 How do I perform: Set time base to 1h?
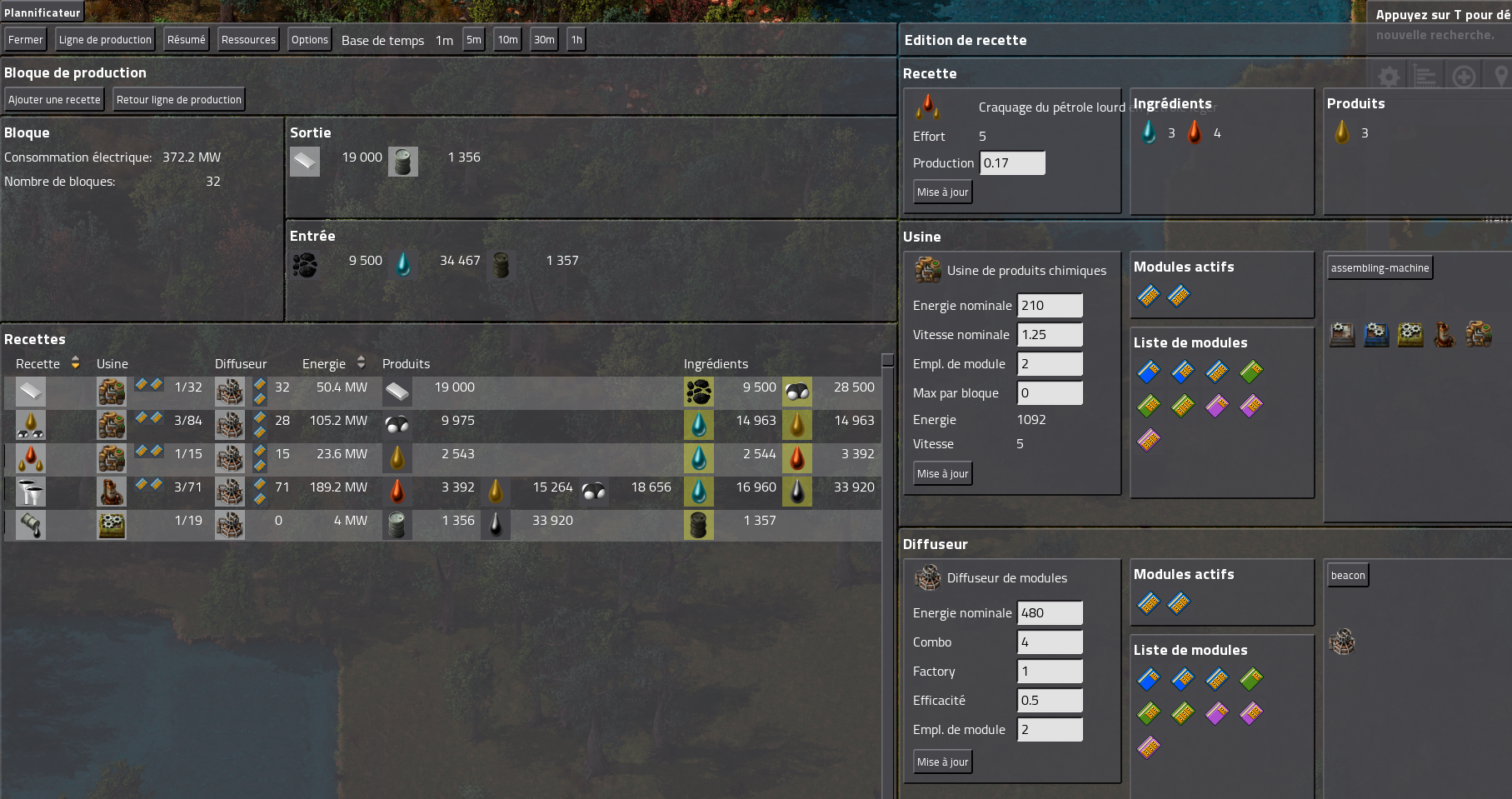point(576,40)
